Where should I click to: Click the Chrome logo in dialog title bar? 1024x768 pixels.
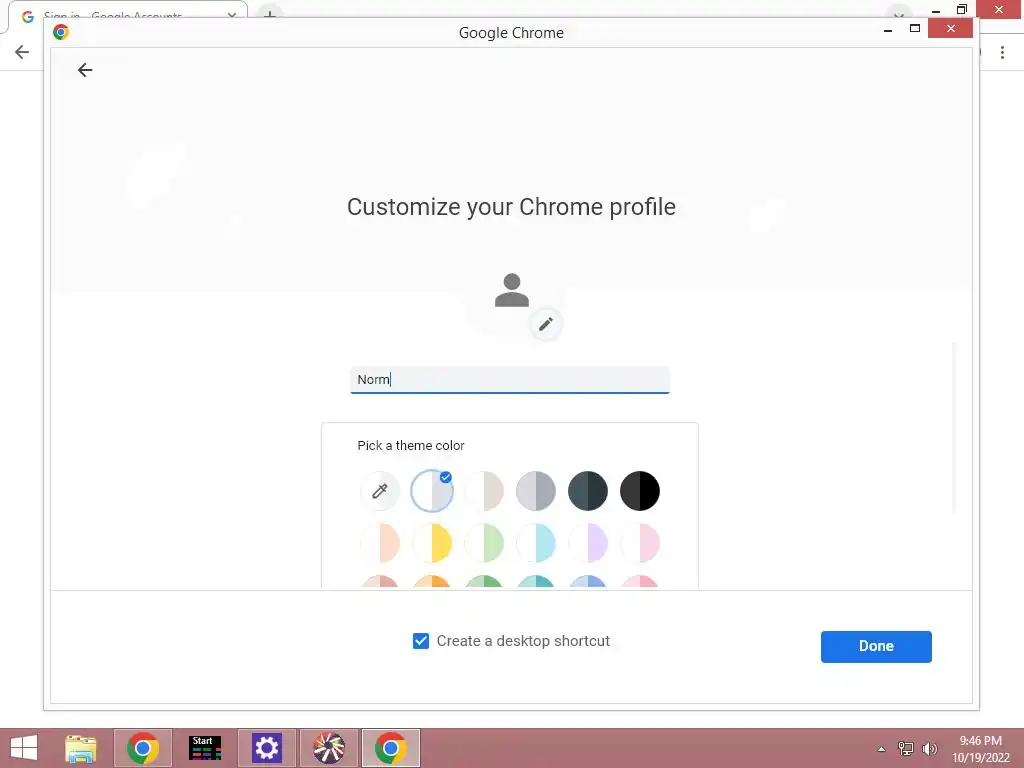tap(61, 32)
